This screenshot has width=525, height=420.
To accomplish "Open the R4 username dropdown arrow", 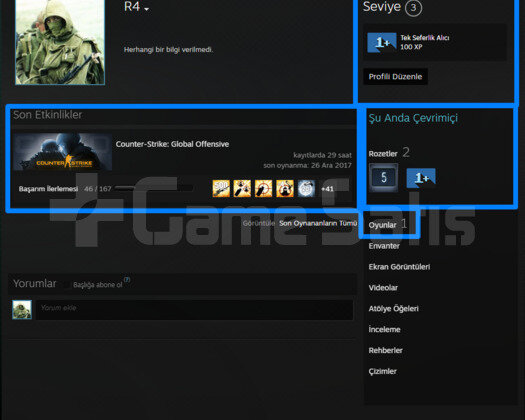I will pos(147,9).
